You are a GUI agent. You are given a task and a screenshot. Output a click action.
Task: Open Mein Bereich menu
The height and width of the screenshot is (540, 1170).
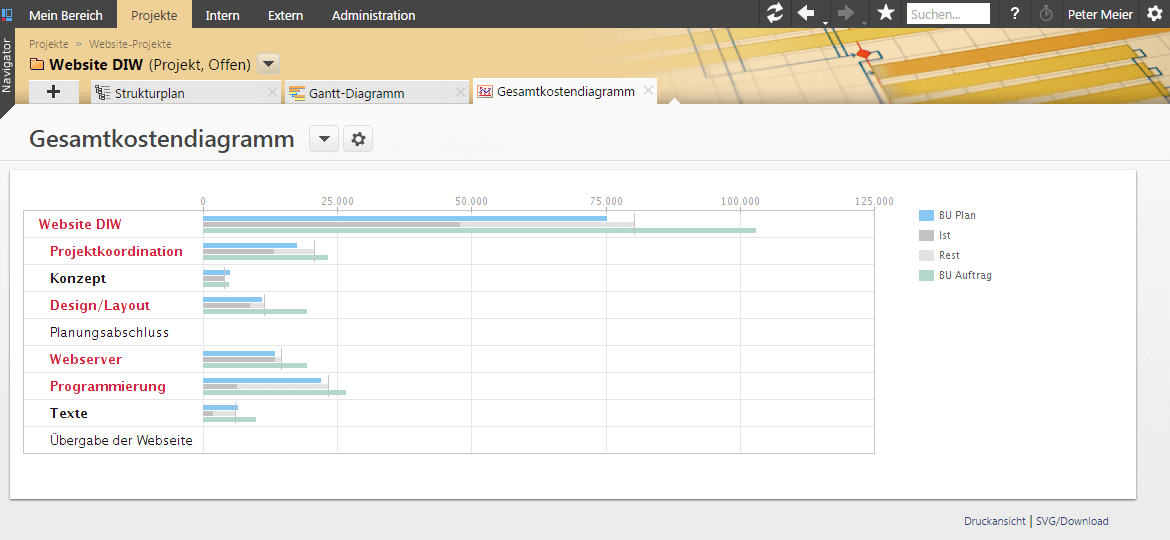click(66, 14)
